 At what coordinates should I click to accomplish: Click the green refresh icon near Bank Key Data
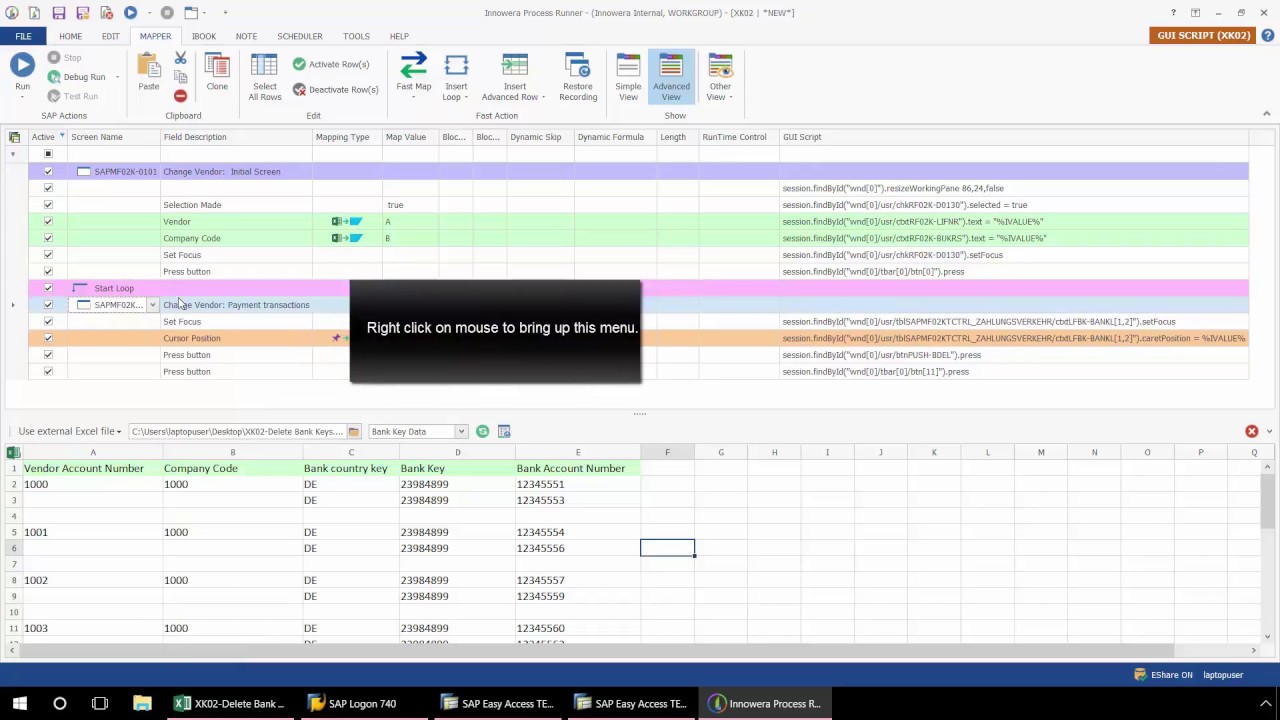point(482,431)
